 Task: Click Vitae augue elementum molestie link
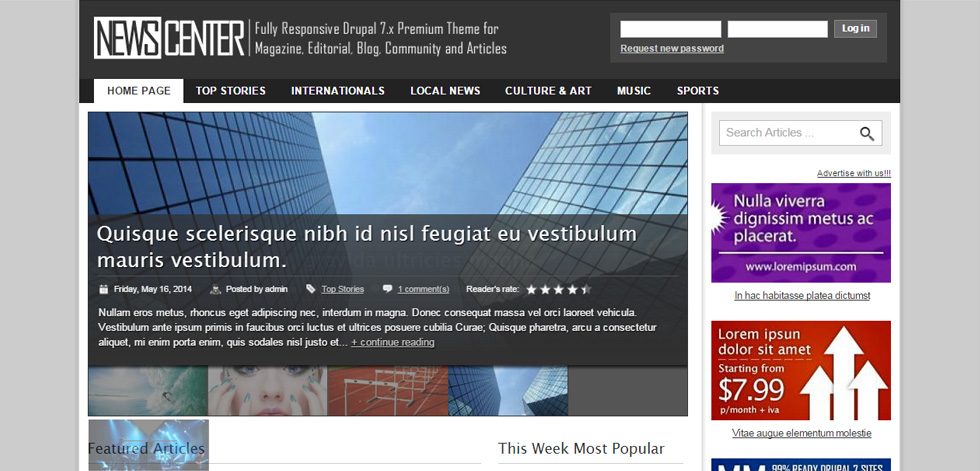click(x=801, y=433)
